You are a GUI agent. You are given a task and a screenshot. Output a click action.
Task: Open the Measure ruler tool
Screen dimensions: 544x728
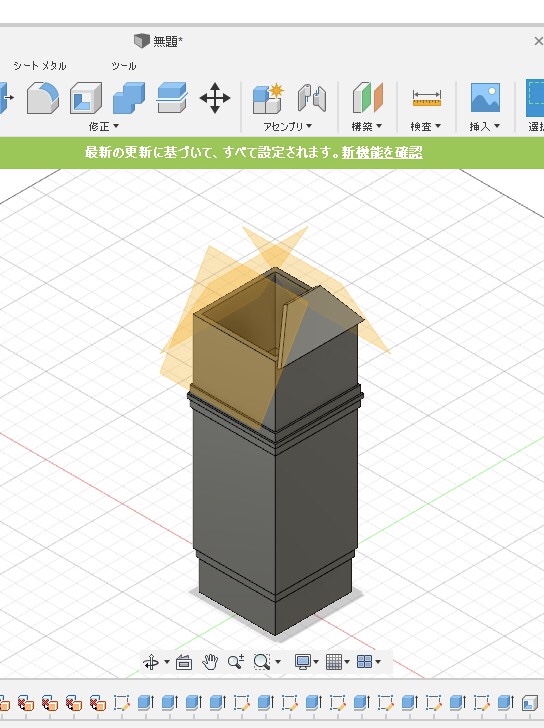(427, 98)
